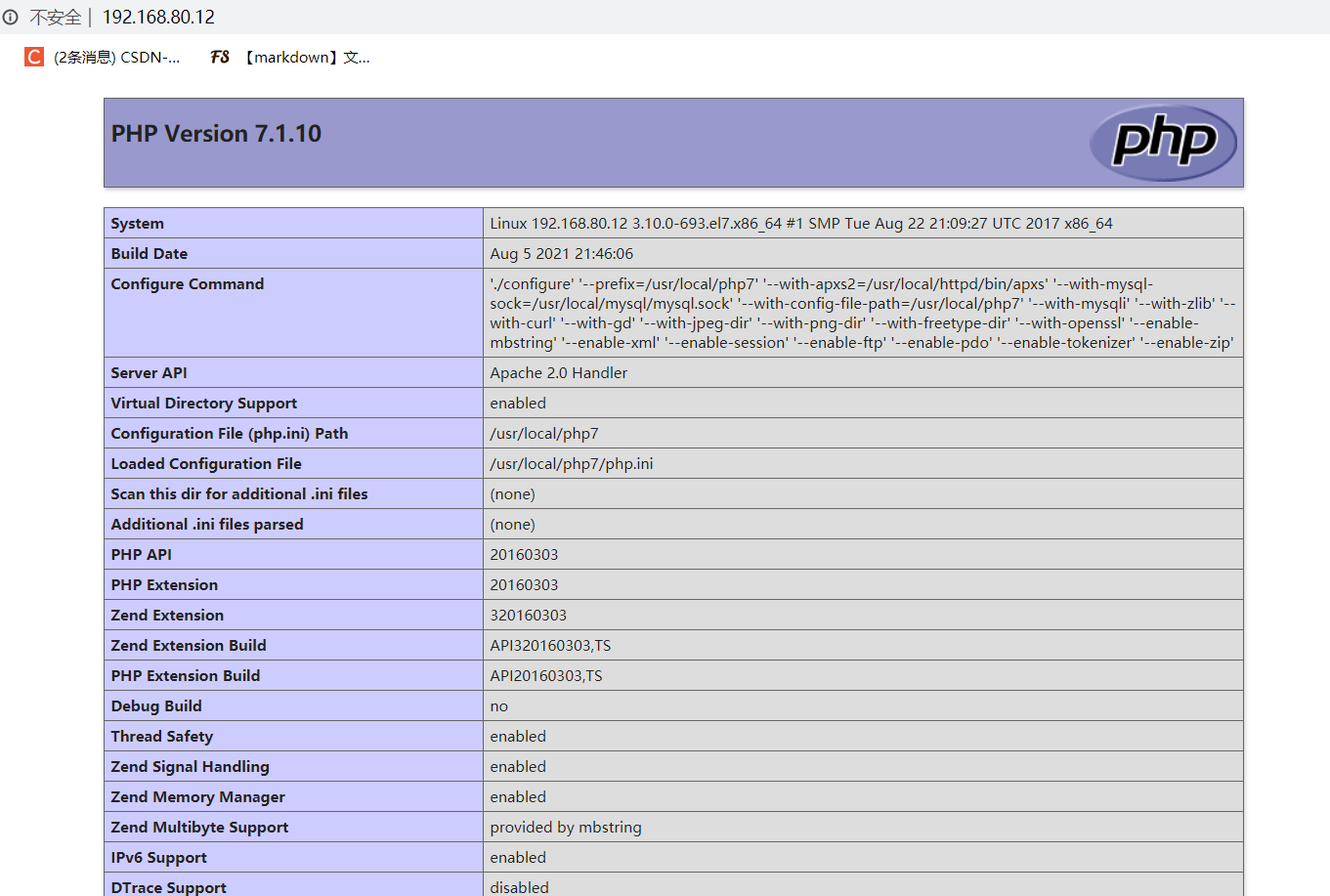Click the Build Date label
This screenshot has width=1330, height=896.
(150, 253)
